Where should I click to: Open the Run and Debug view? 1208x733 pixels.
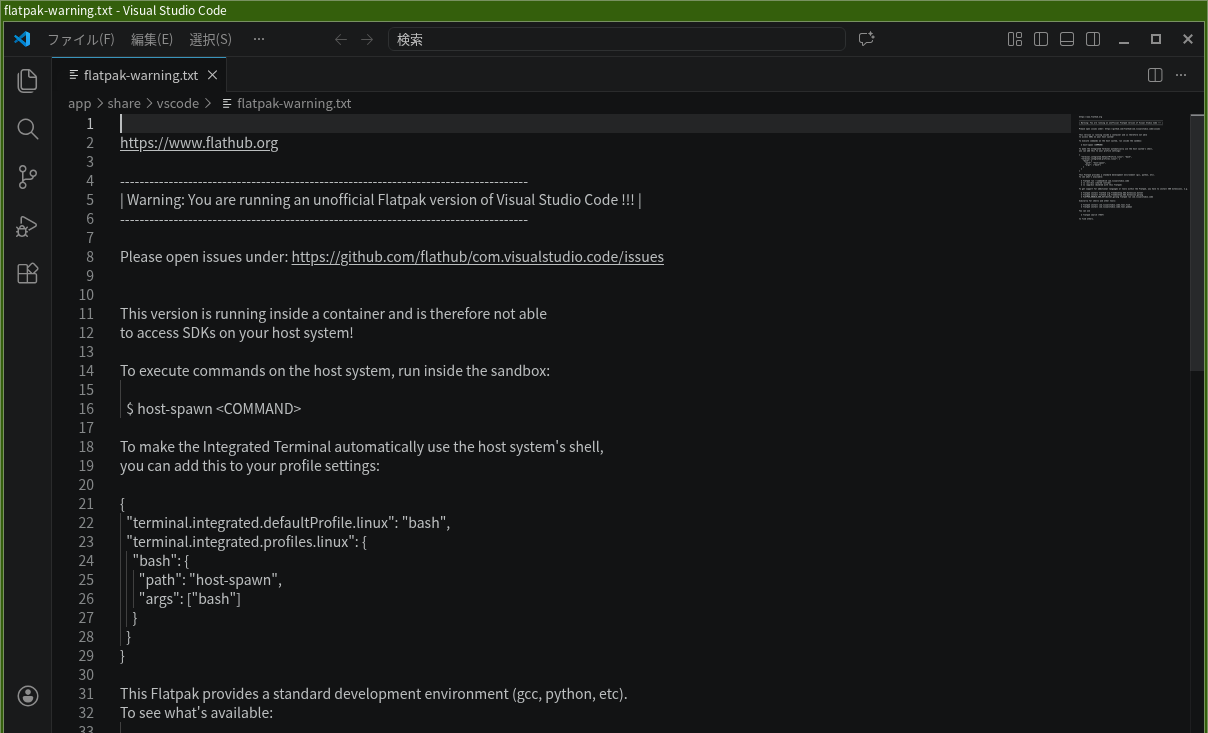tap(28, 226)
